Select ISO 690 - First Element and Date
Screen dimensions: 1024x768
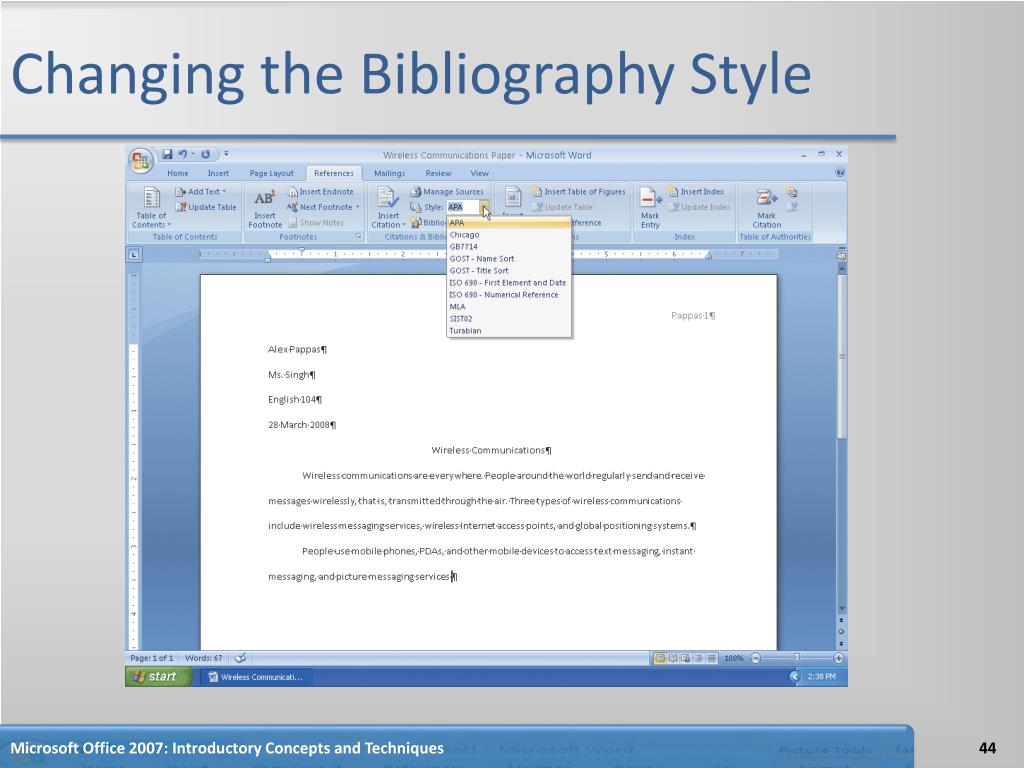pyautogui.click(x=509, y=283)
